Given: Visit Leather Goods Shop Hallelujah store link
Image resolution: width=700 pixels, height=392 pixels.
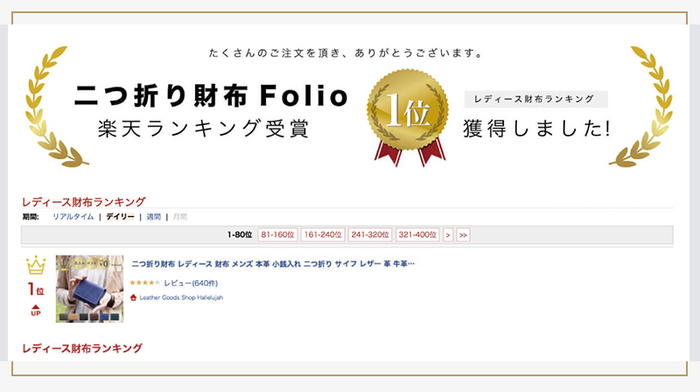Looking at the screenshot, I should (181, 297).
